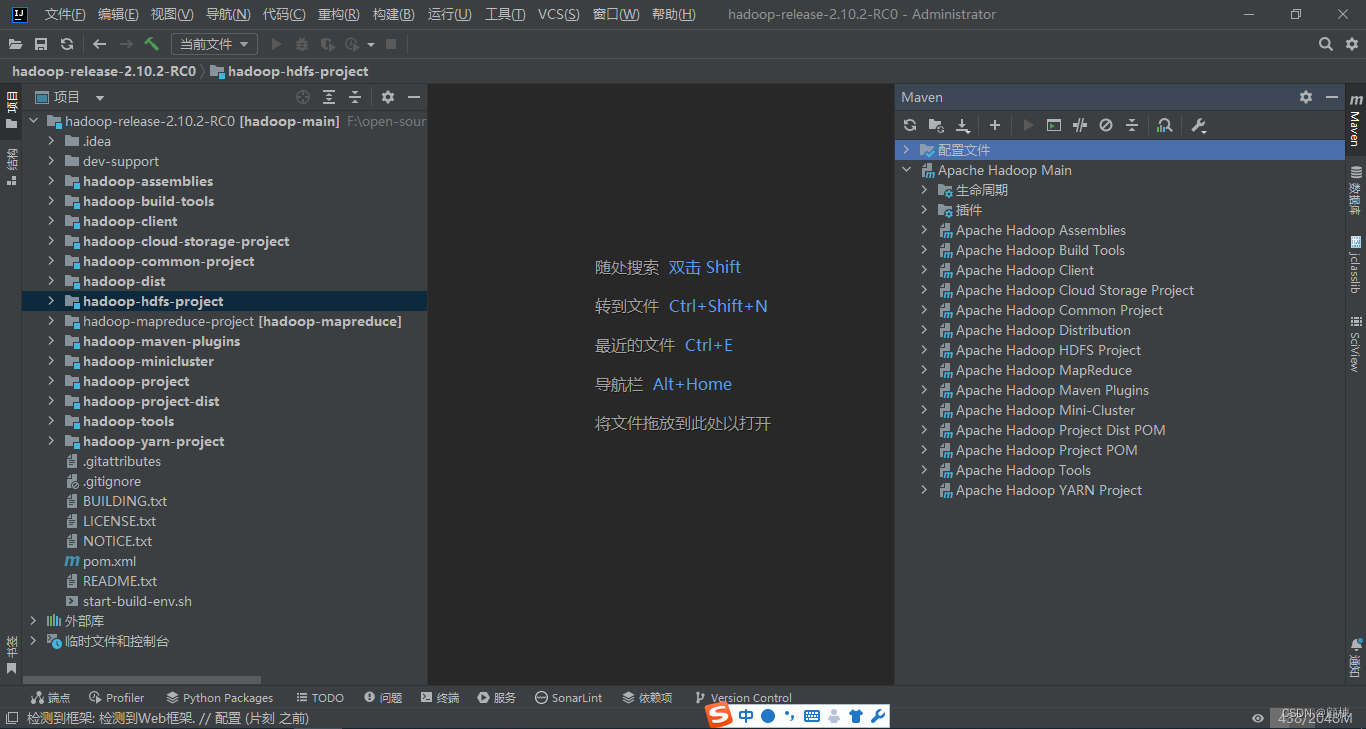The image size is (1366, 729).
Task: Open the SonarLint tool window
Action: [569, 698]
